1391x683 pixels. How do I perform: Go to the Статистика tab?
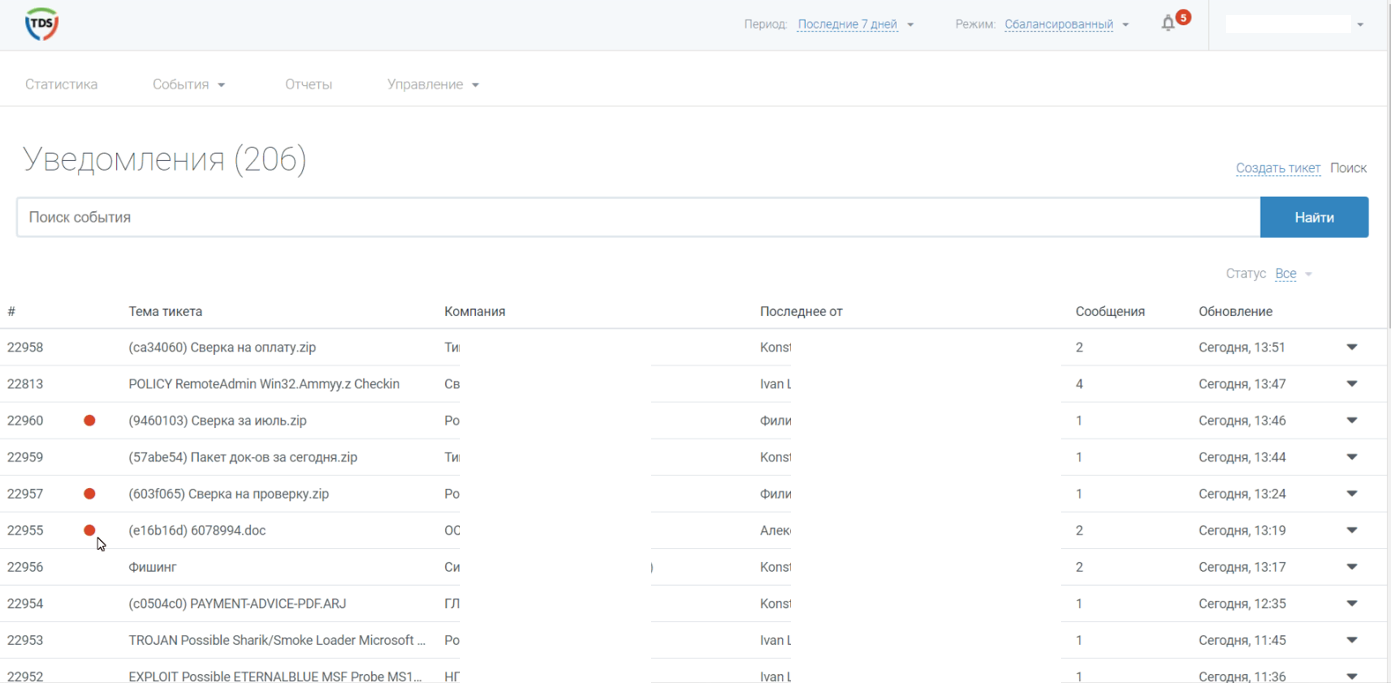point(61,84)
